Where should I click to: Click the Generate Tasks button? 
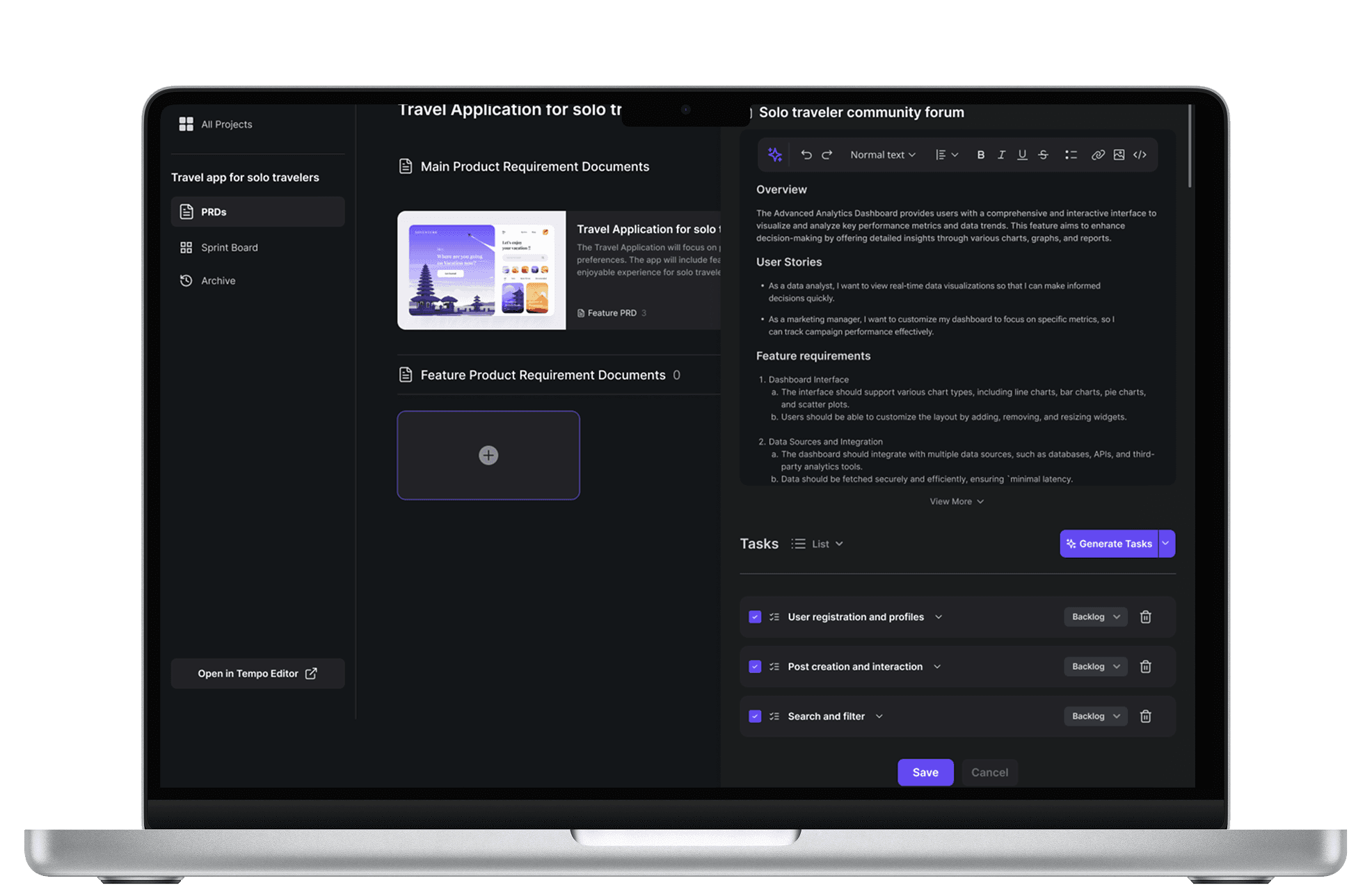tap(1108, 543)
